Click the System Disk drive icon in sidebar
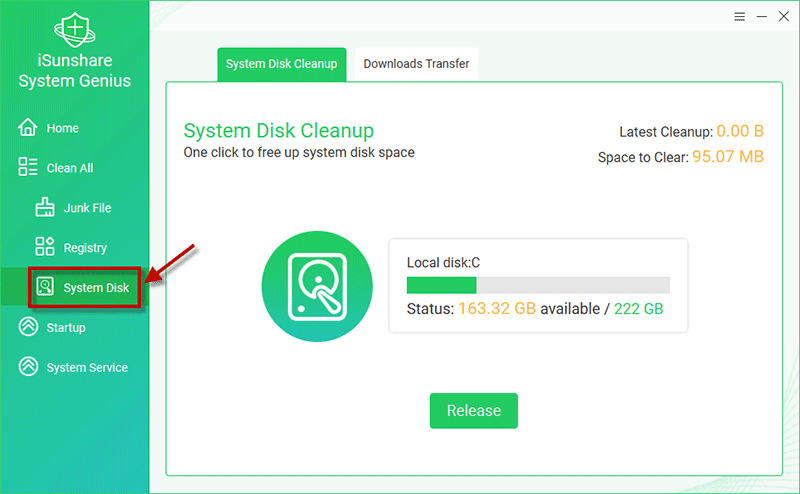Screen dimensions: 800x494 [x=45, y=286]
